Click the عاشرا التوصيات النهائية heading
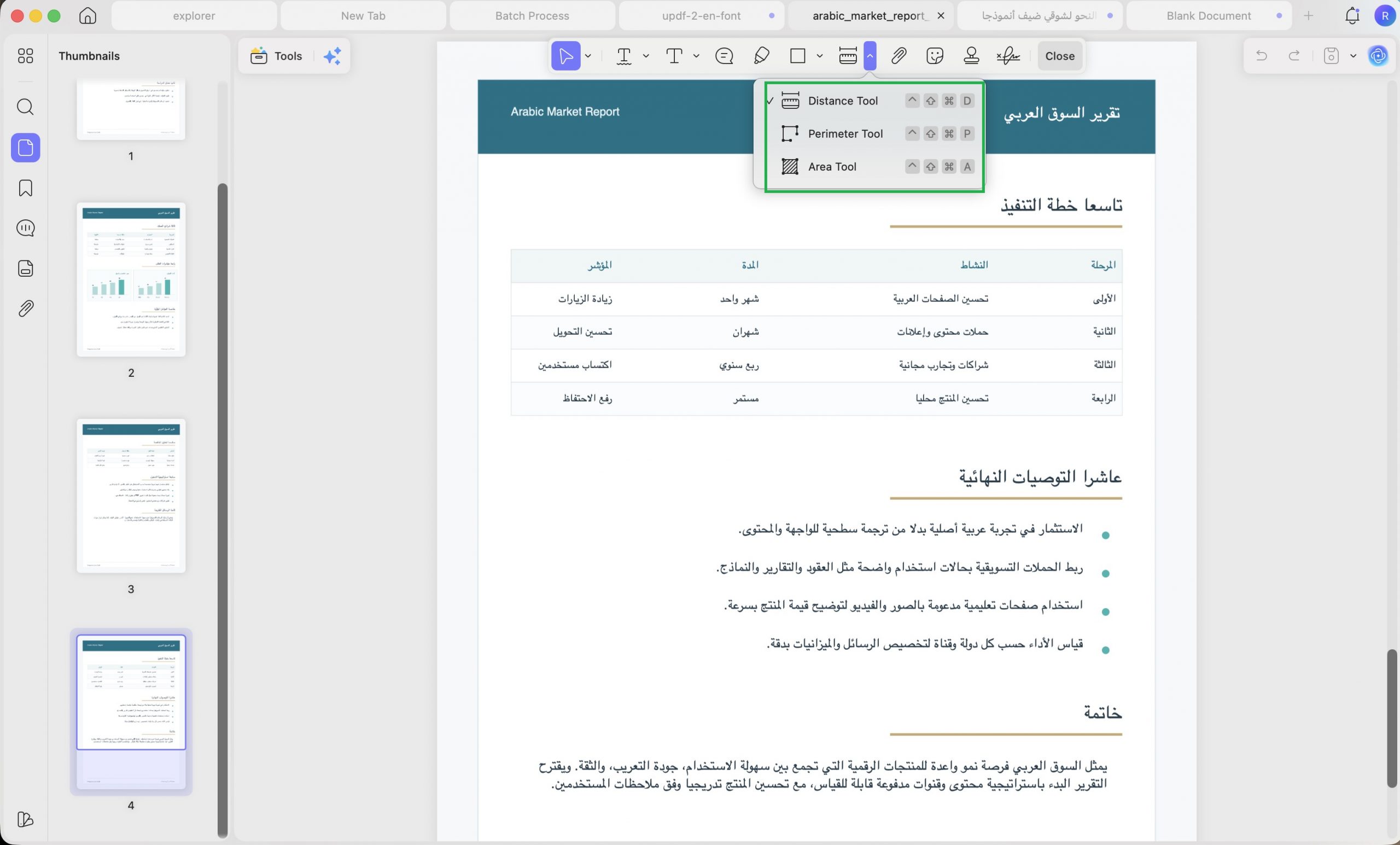The image size is (1400, 845). tap(1040, 476)
